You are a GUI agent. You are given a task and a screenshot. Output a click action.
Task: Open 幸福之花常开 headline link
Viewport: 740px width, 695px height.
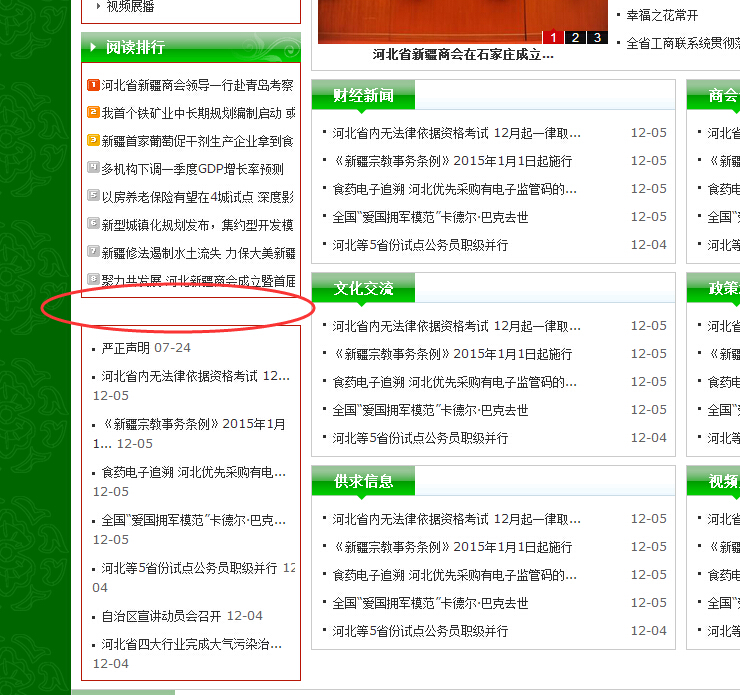coord(662,16)
